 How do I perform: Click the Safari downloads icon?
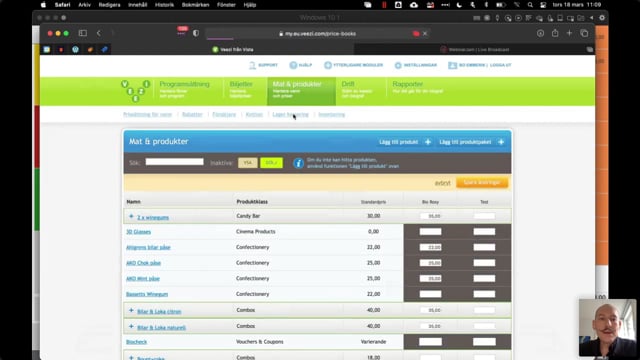click(540, 33)
